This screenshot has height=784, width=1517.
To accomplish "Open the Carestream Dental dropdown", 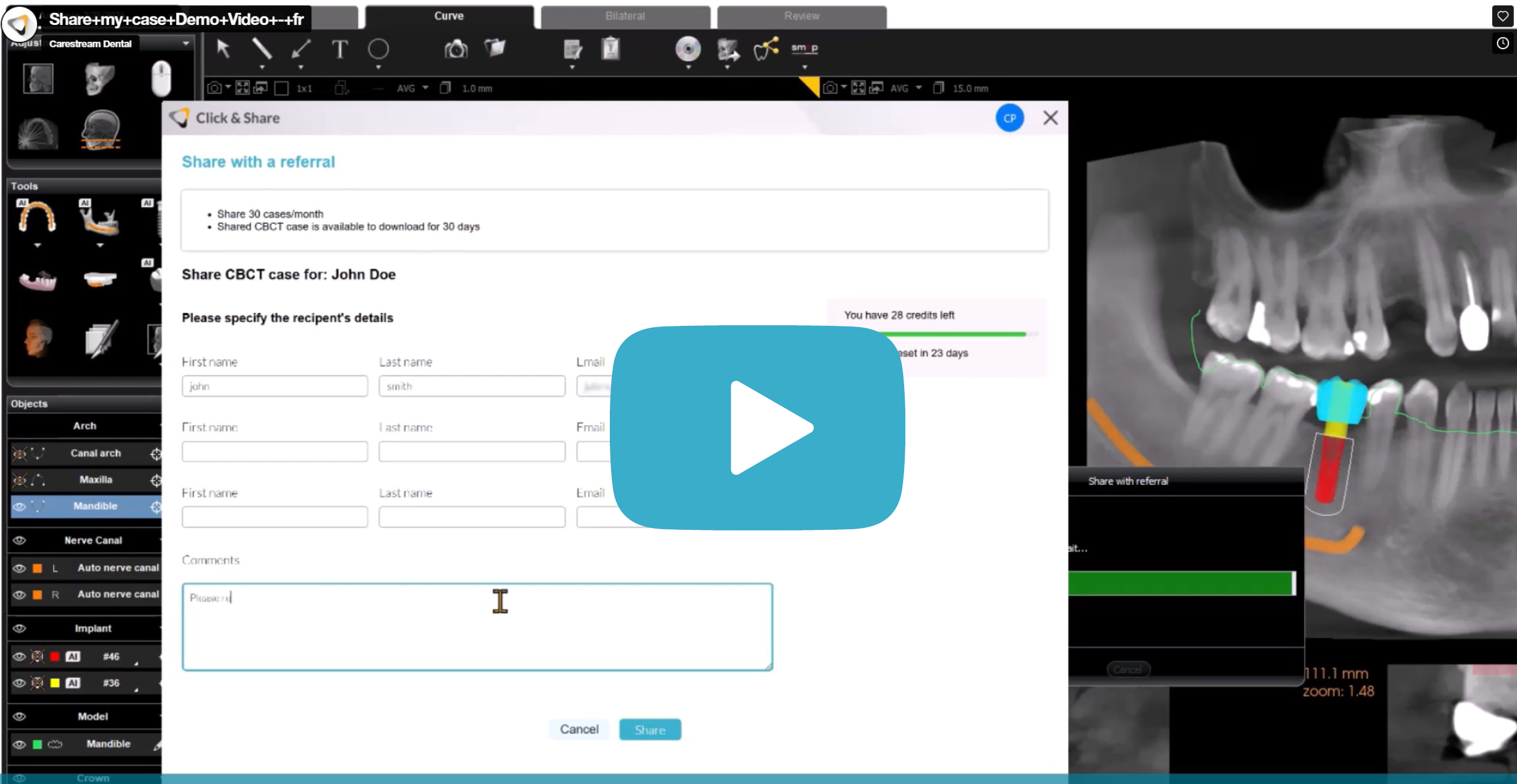I will pos(186,44).
